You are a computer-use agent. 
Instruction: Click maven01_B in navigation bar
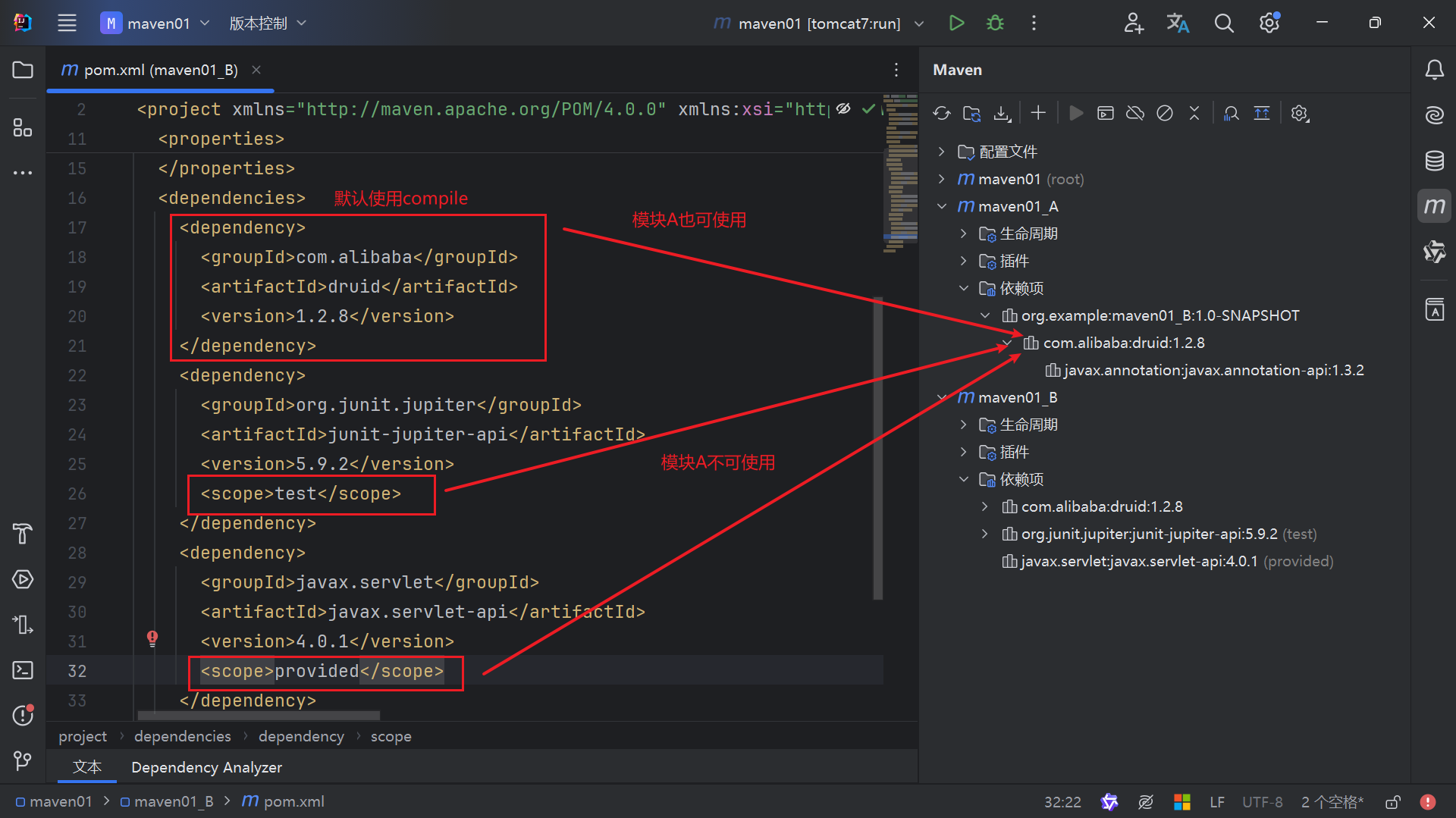click(x=166, y=801)
